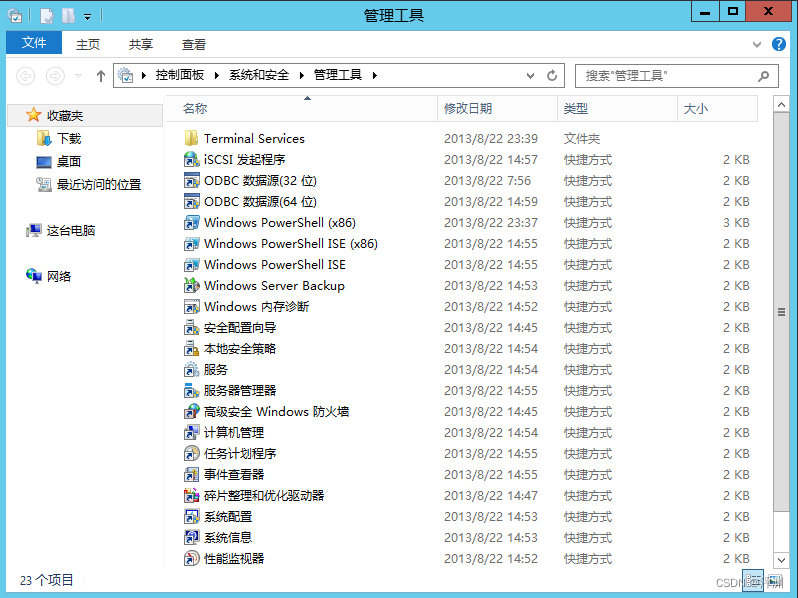The image size is (798, 598).
Task: Click the vertical scrollbar thumb
Action: tap(781, 312)
